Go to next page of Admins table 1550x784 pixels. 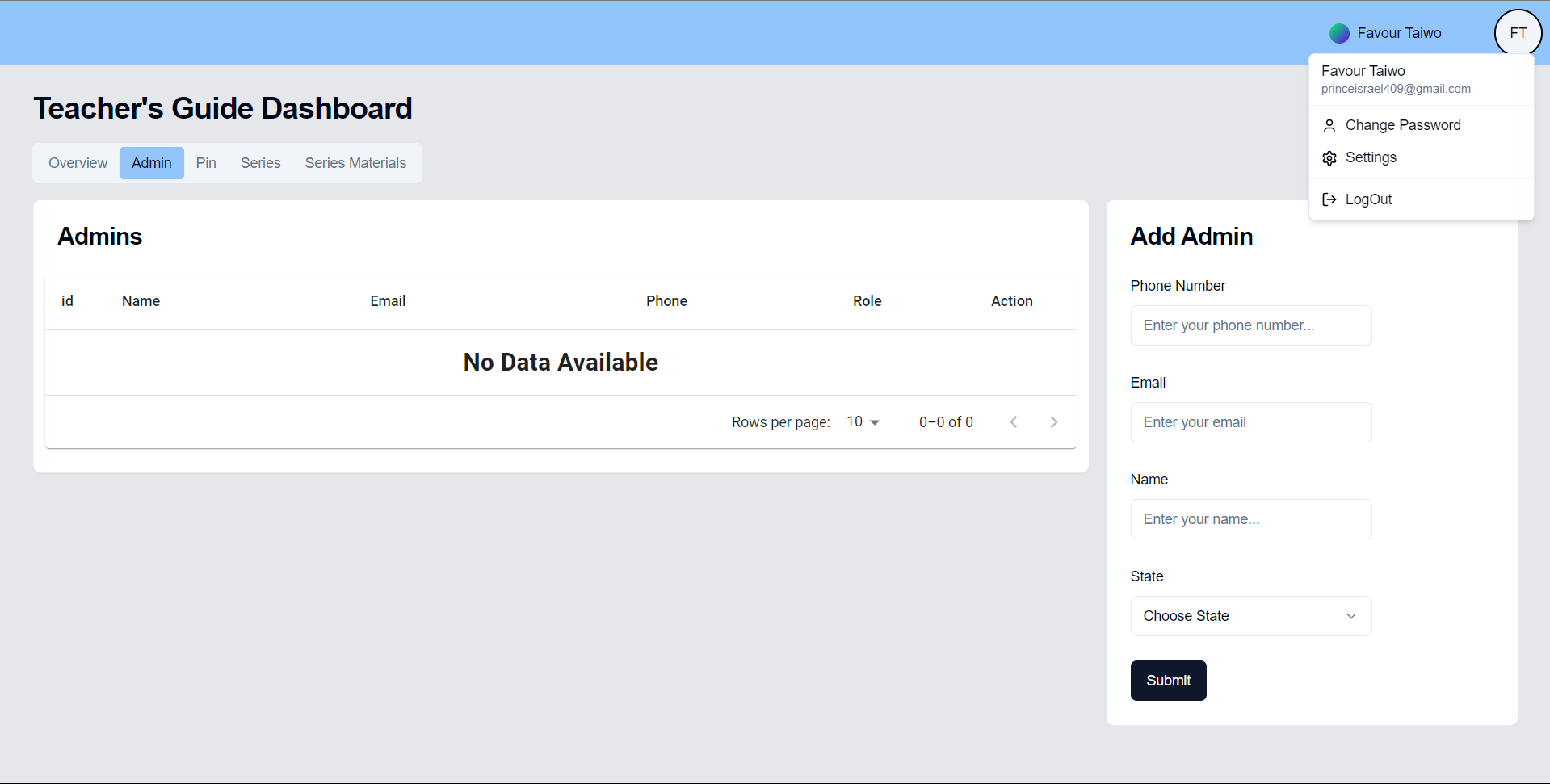click(x=1054, y=422)
